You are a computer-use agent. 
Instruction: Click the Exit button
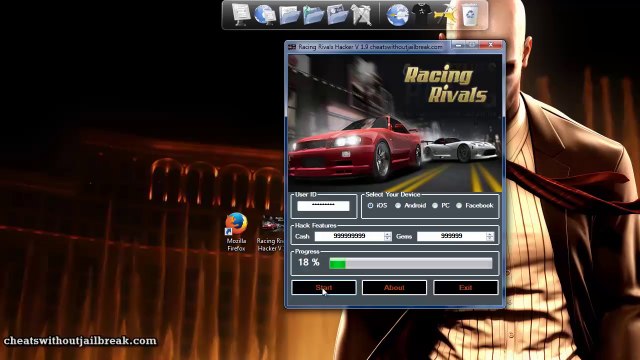pyautogui.click(x=466, y=287)
